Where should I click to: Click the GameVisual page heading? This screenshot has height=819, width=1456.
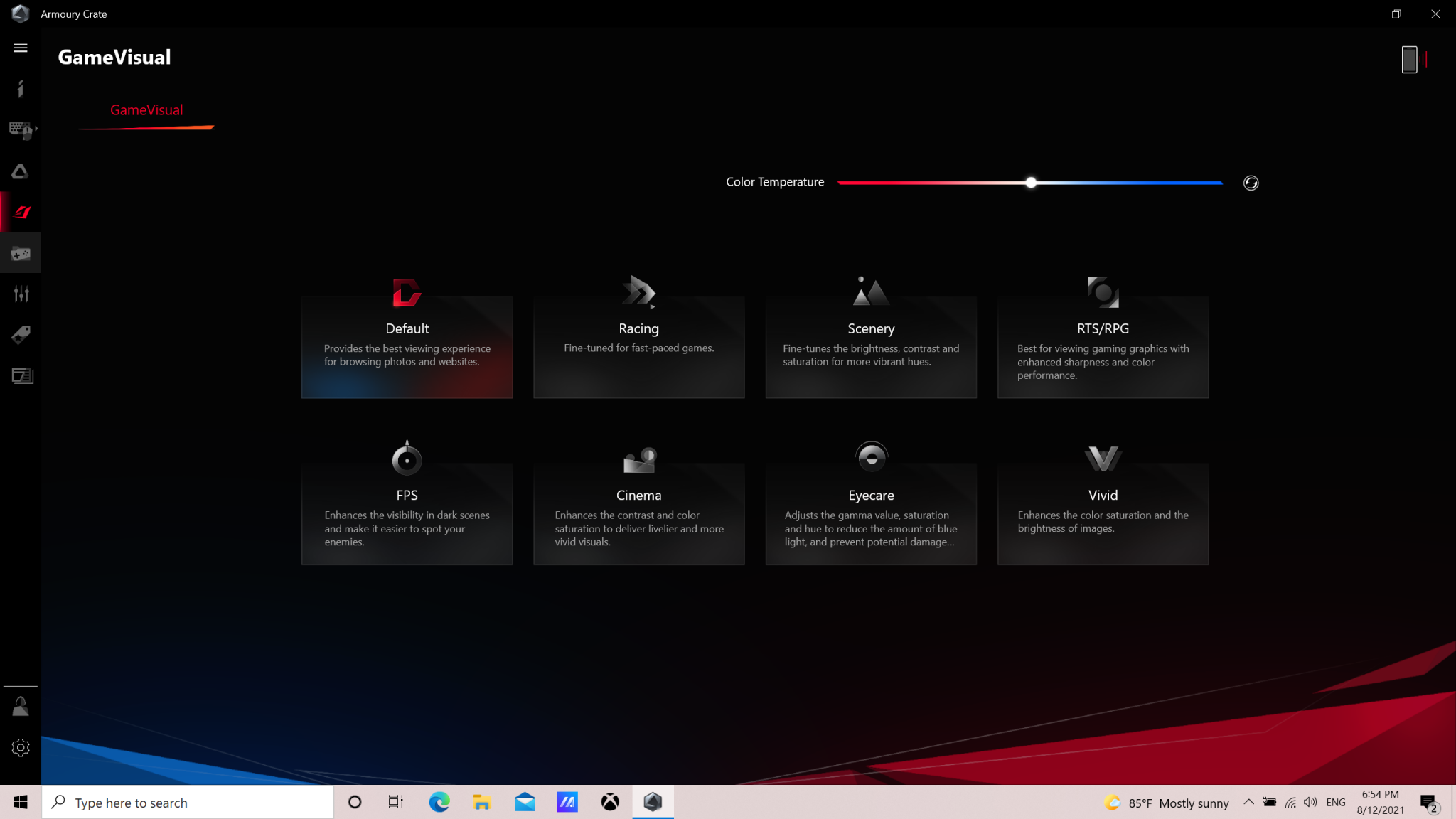[x=114, y=57]
